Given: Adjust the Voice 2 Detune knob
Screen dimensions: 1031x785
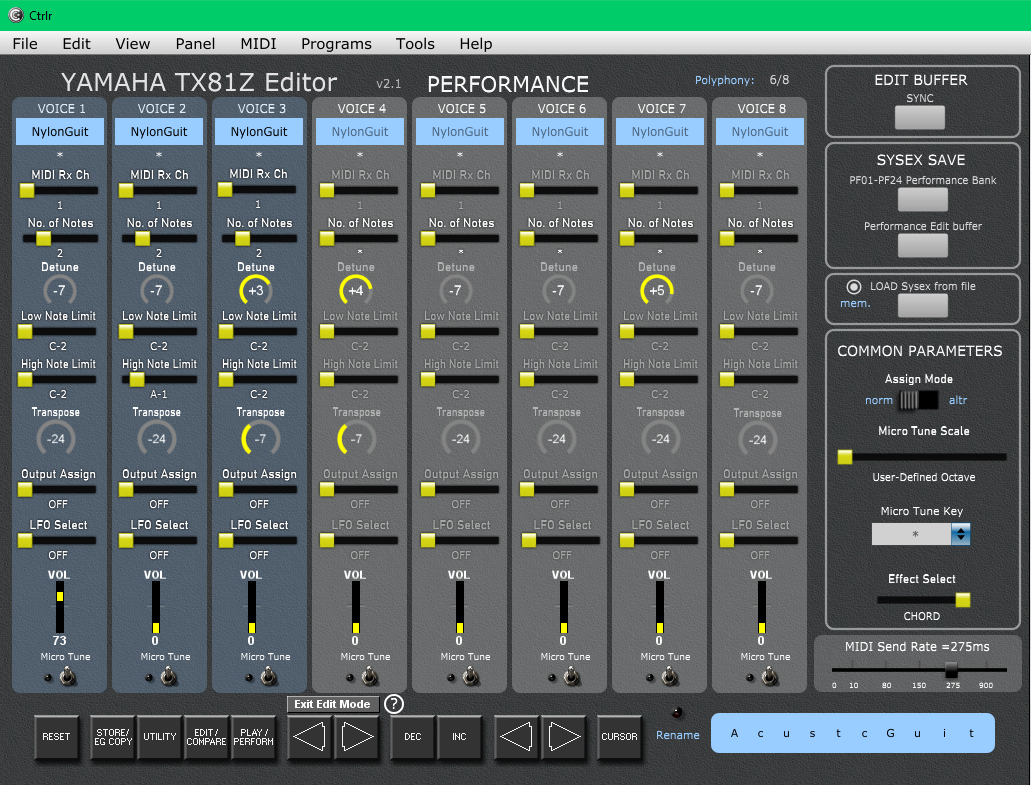Looking at the screenshot, I should (156, 290).
